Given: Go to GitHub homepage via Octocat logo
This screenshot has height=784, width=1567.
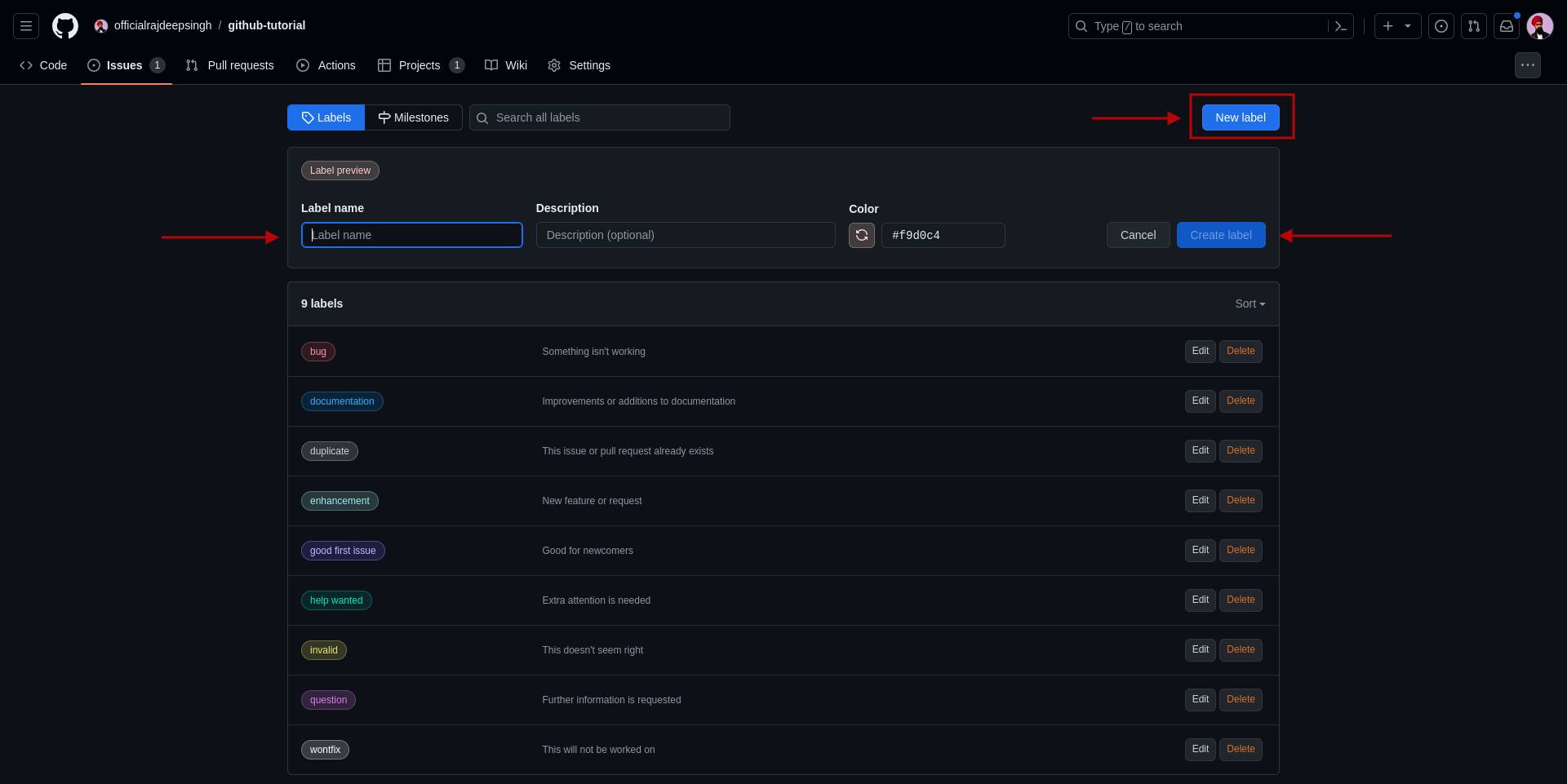Looking at the screenshot, I should point(65,26).
